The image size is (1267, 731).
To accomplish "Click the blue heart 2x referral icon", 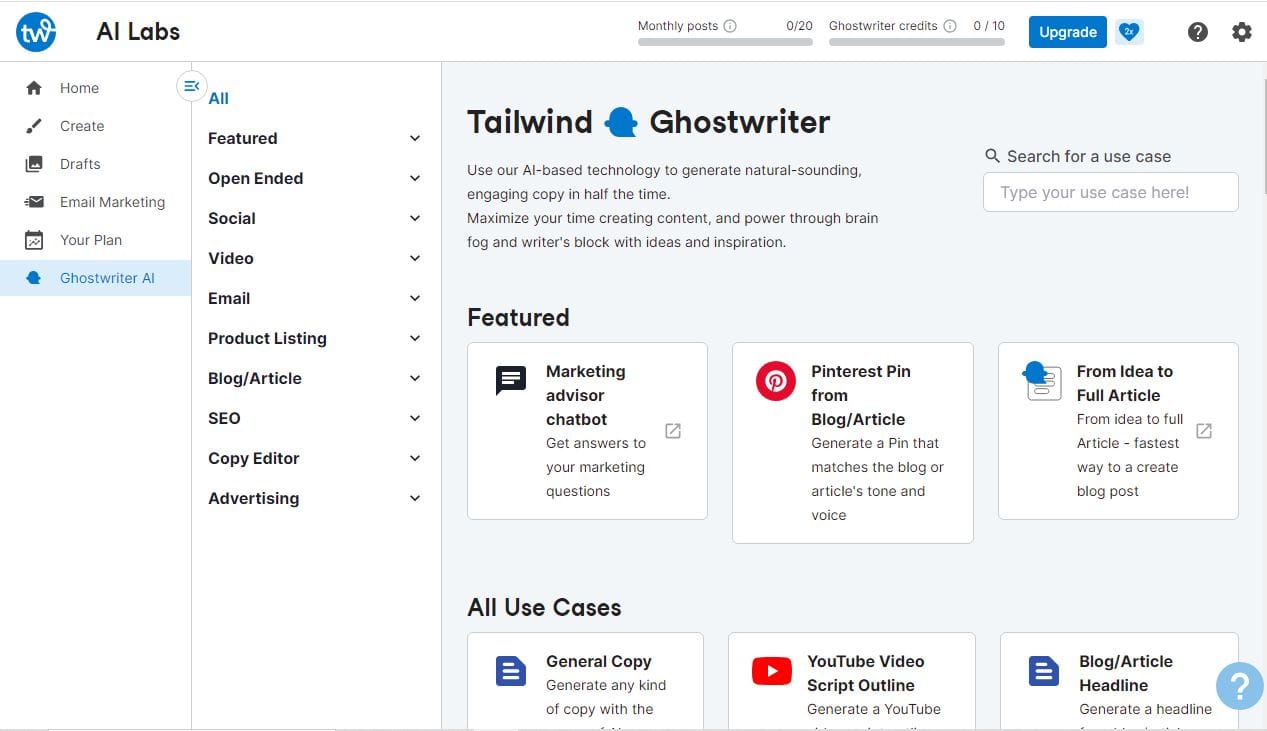I will click(1129, 32).
